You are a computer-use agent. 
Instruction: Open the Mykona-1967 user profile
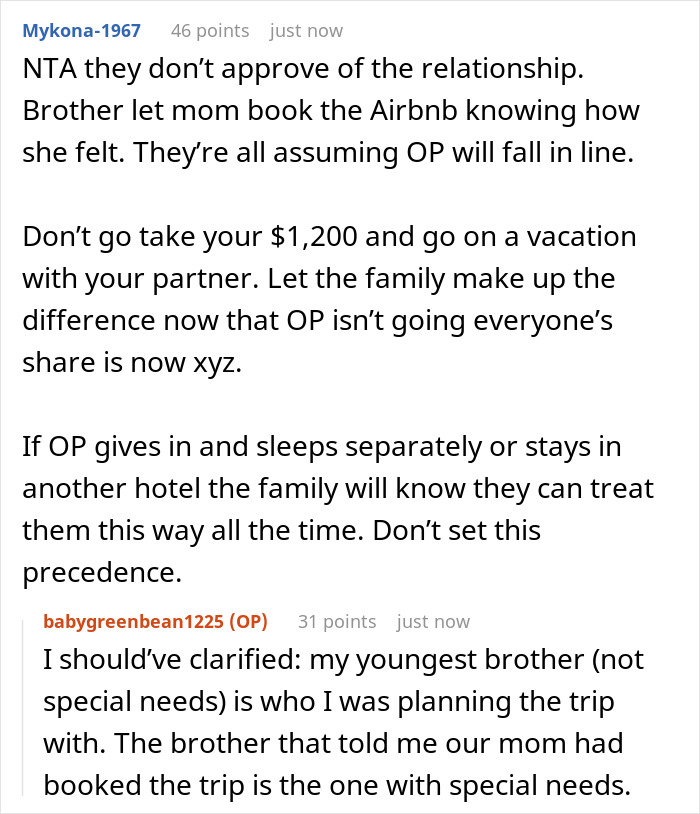[x=81, y=30]
